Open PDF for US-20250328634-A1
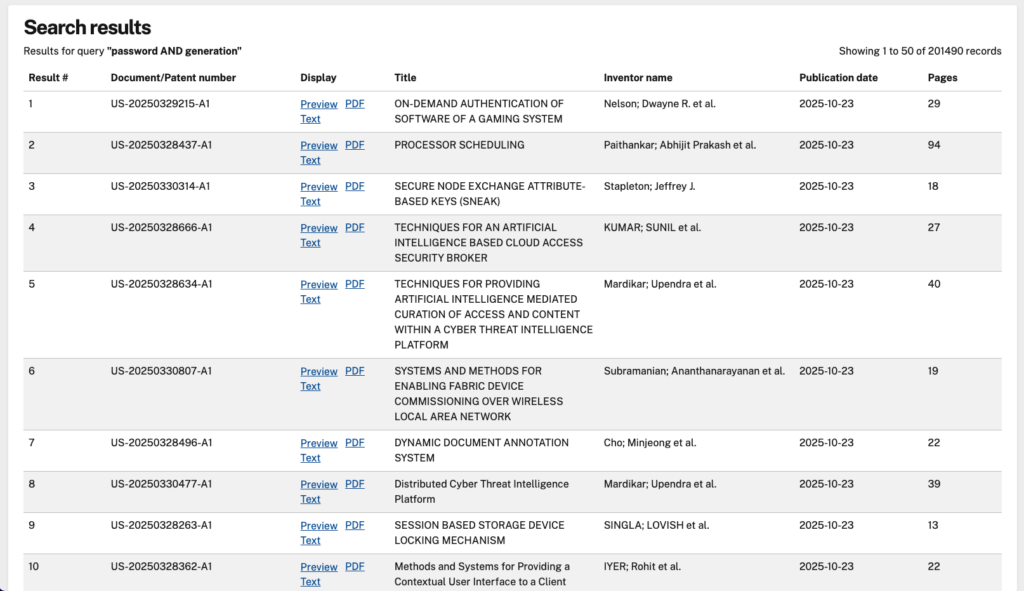Screen dimensions: 1024x591 354,284
